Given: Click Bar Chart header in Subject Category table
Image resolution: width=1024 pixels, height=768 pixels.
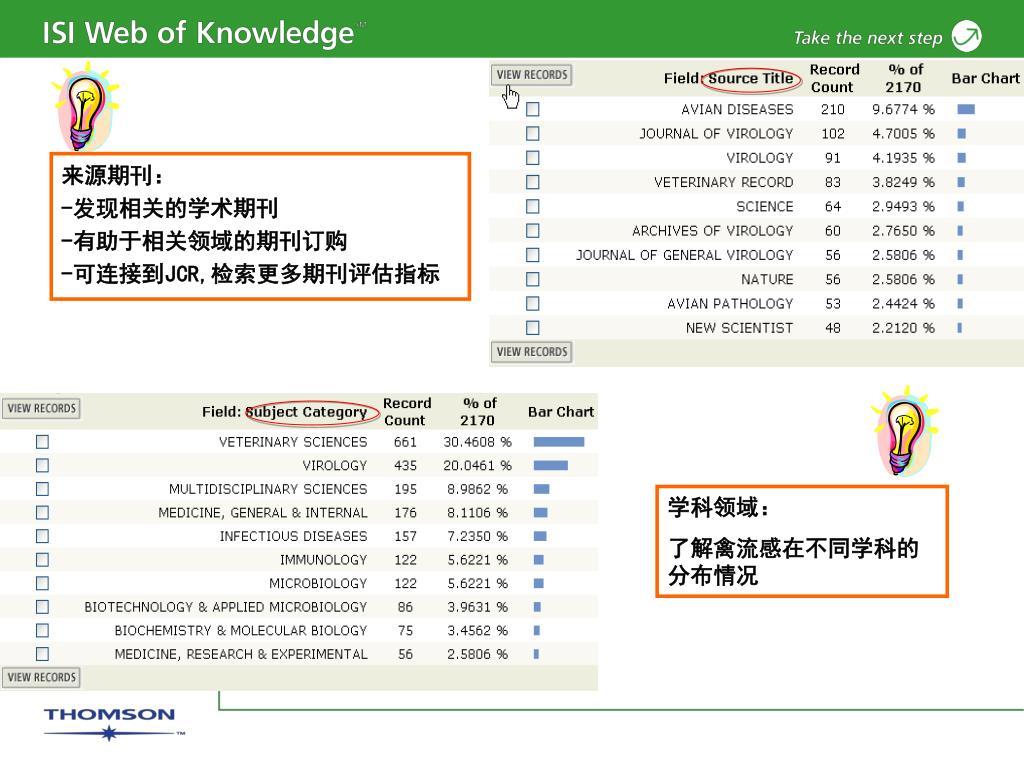Looking at the screenshot, I should point(561,412).
